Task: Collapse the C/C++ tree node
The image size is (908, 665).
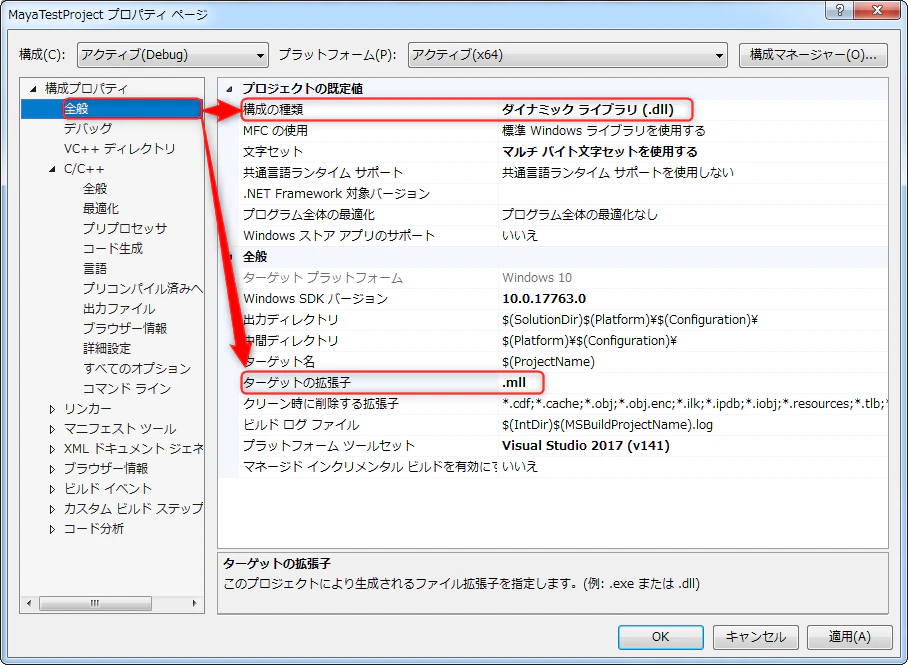Action: coord(52,169)
